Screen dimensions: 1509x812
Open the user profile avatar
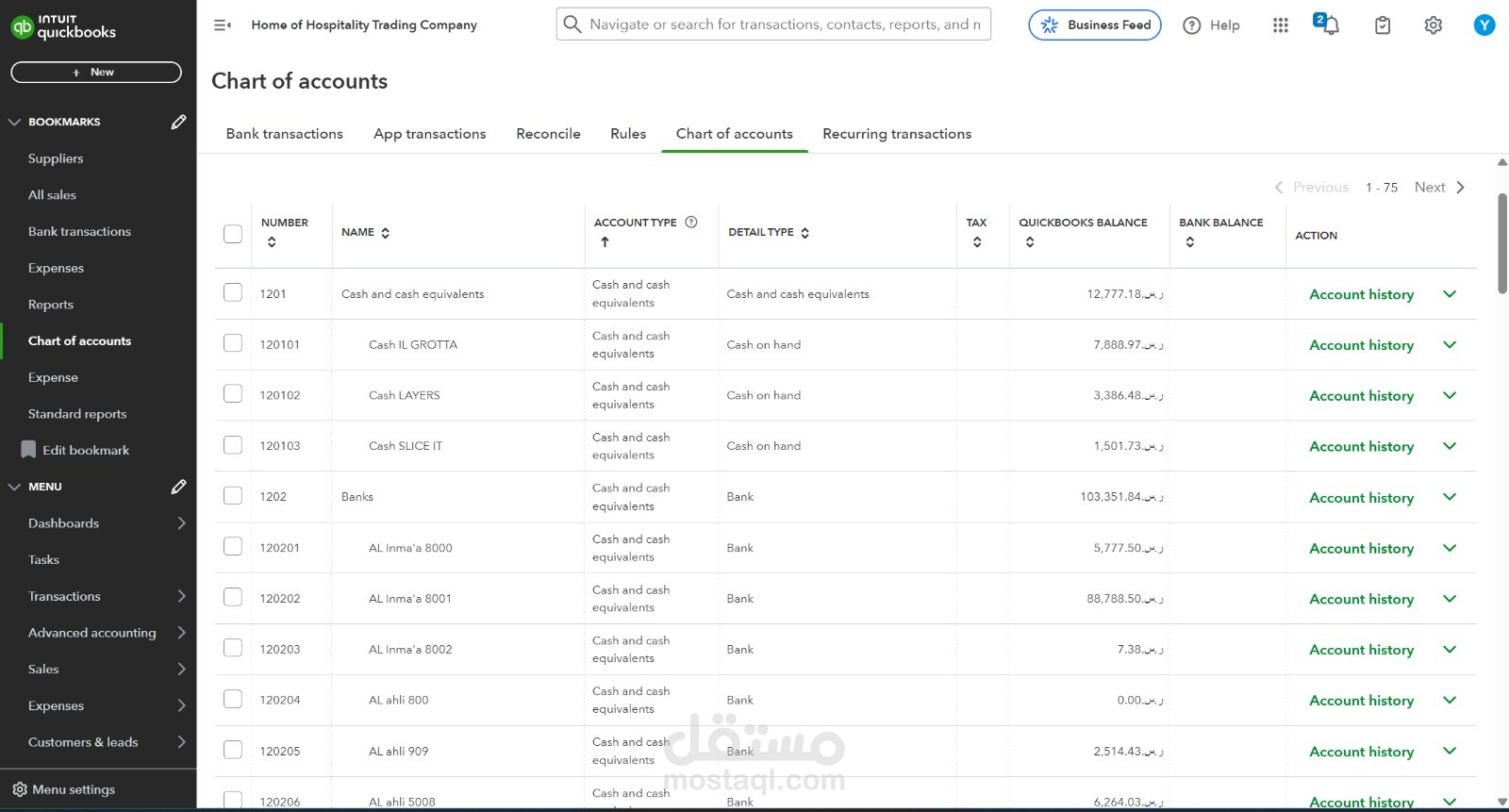click(1484, 25)
